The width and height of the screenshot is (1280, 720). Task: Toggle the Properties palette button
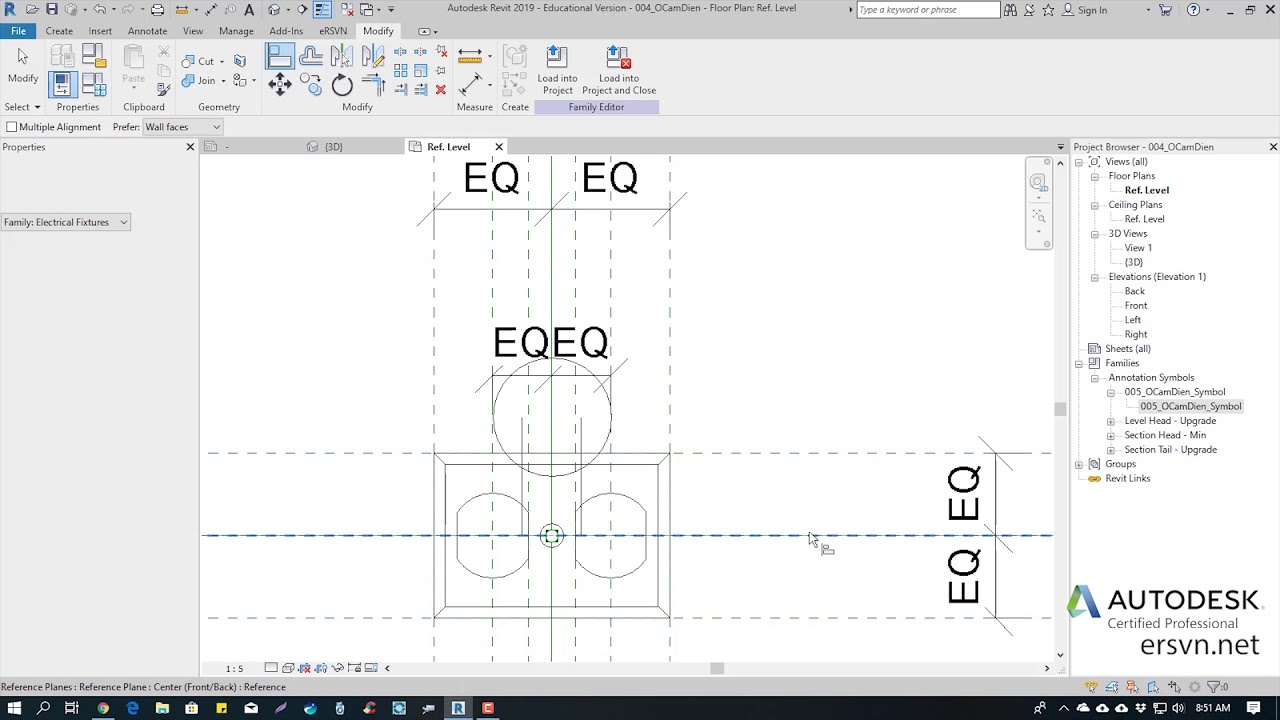pyautogui.click(x=62, y=85)
